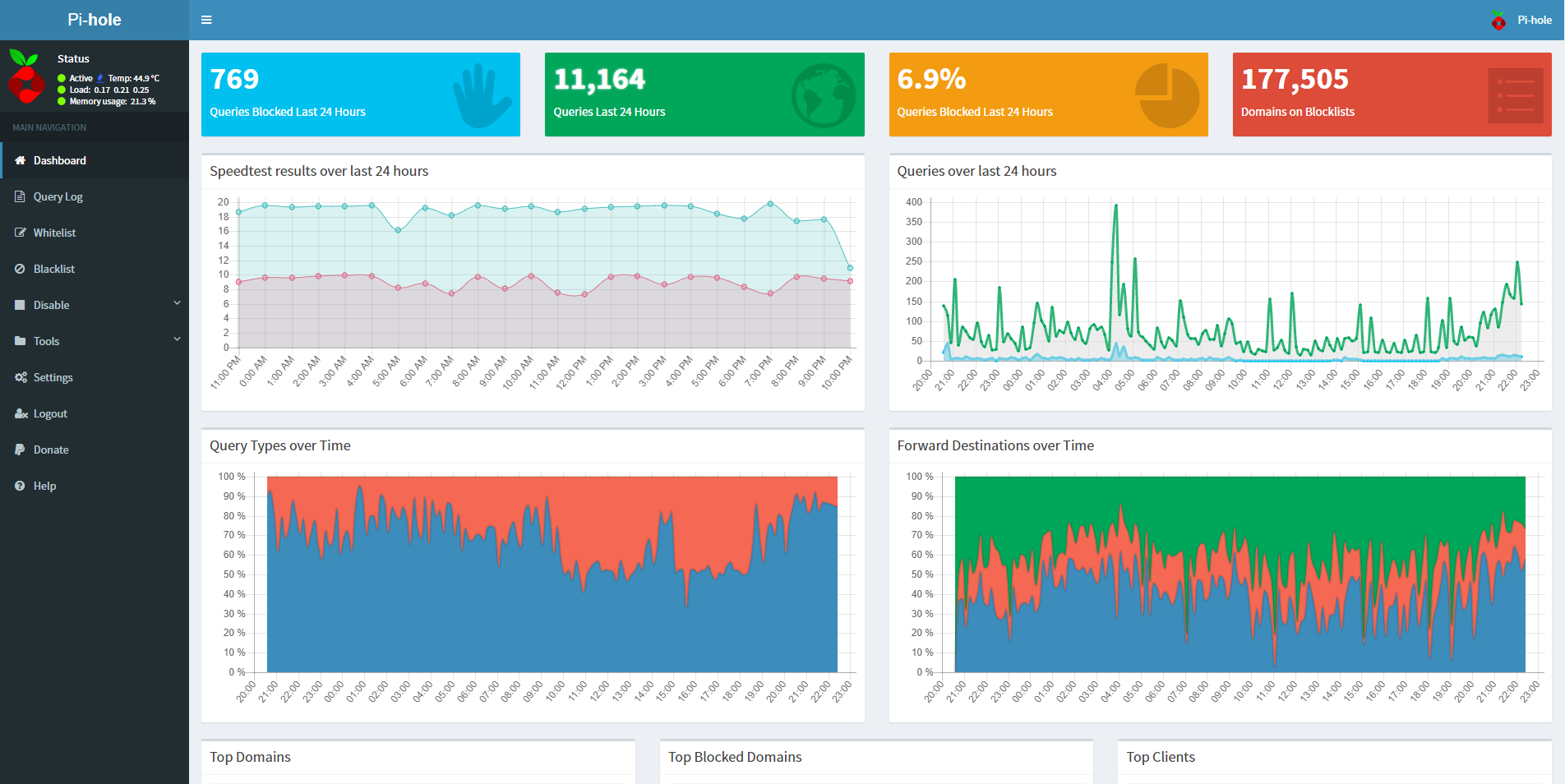Open the Dashboard menu item

(95, 160)
